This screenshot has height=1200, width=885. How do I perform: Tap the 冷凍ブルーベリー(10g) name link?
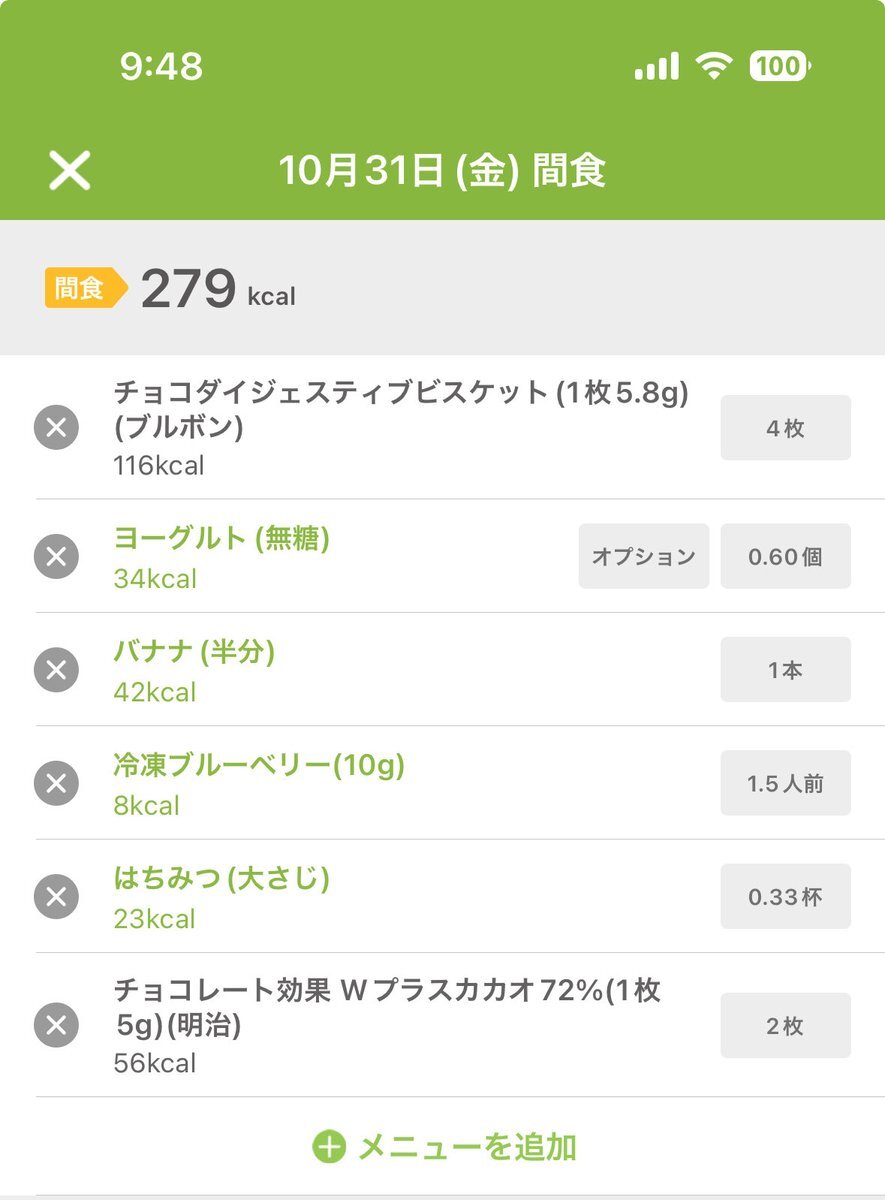[x=259, y=766]
